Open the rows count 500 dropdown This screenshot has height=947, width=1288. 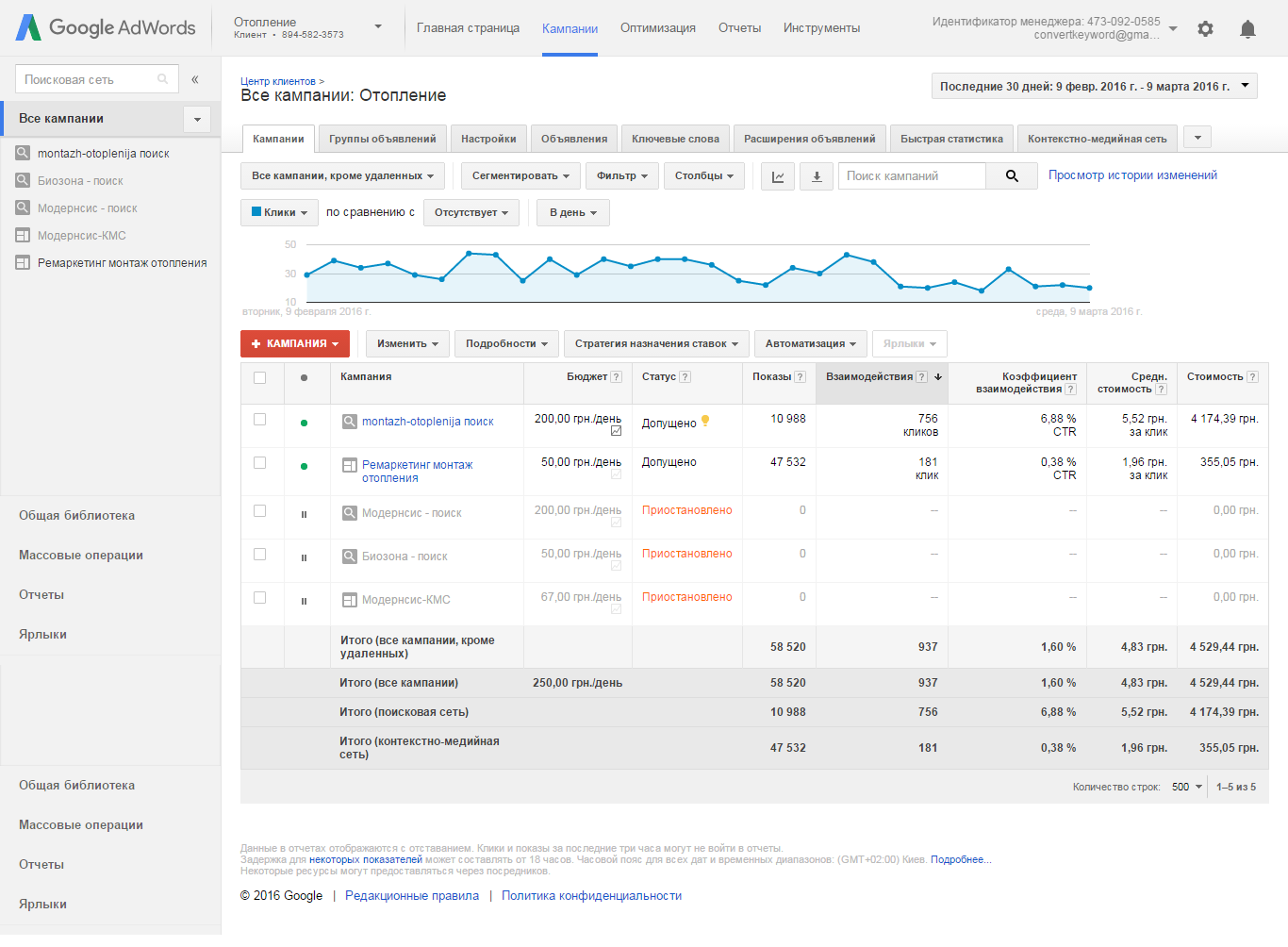pos(1187,787)
